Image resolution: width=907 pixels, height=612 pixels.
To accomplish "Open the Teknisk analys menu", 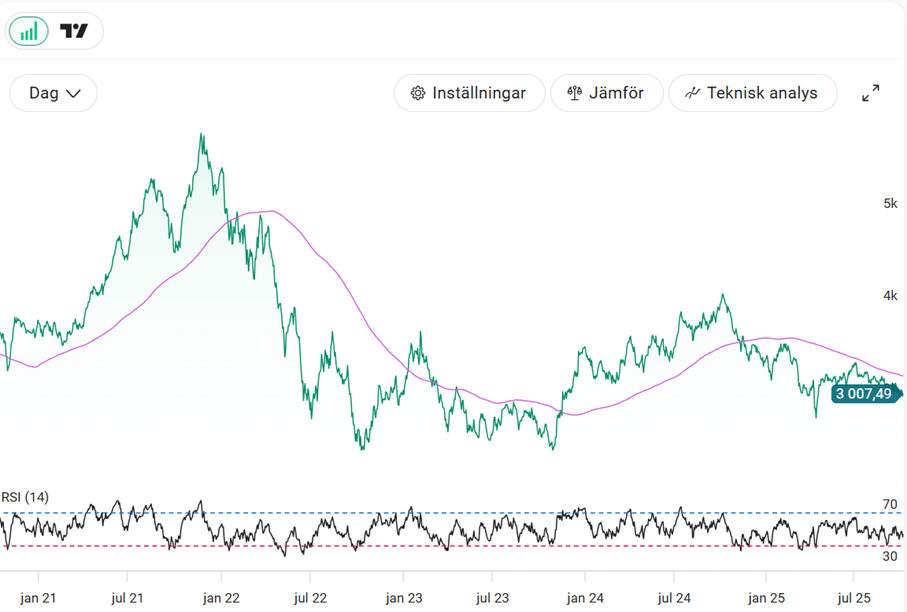I will pos(751,93).
